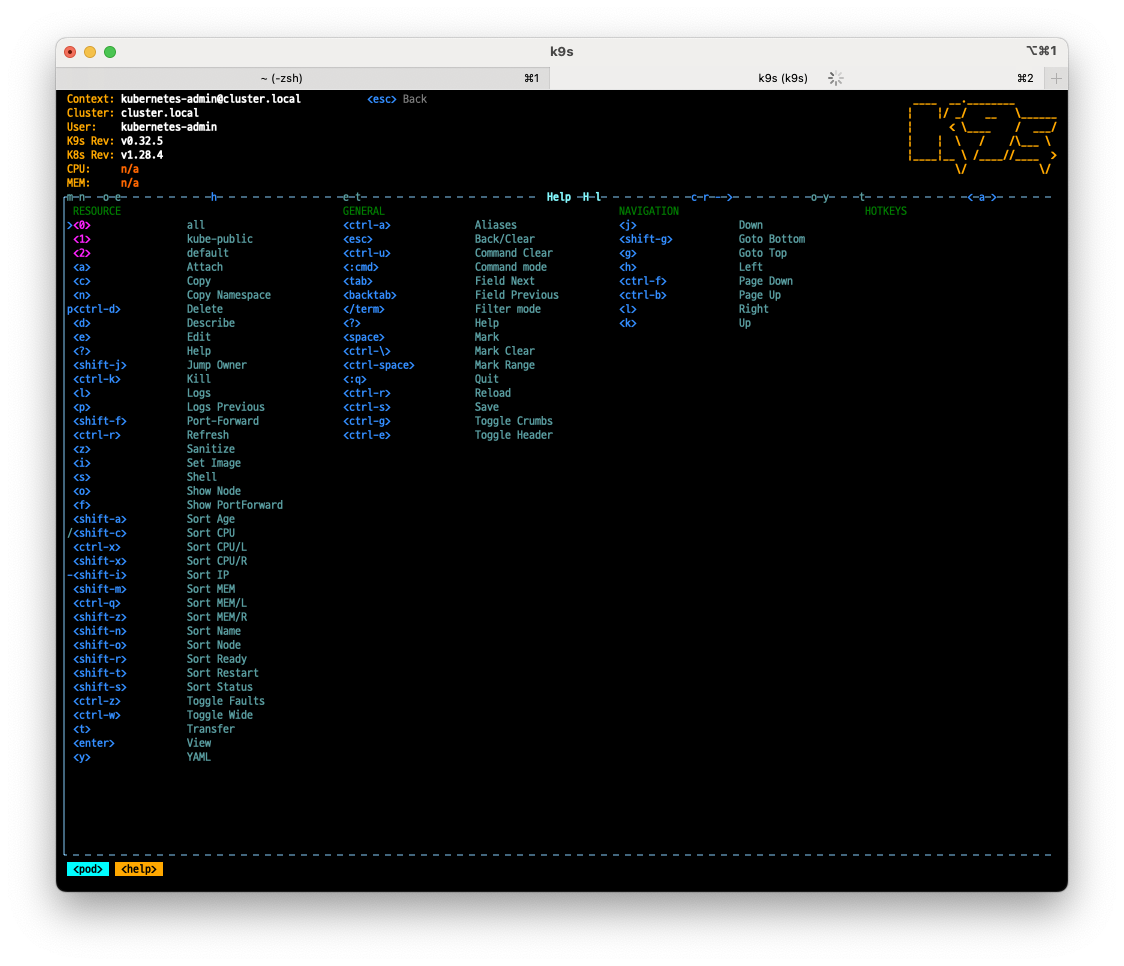Viewport: 1124px width, 966px height.
Task: Click the Goto Bottom entry
Action: click(772, 239)
